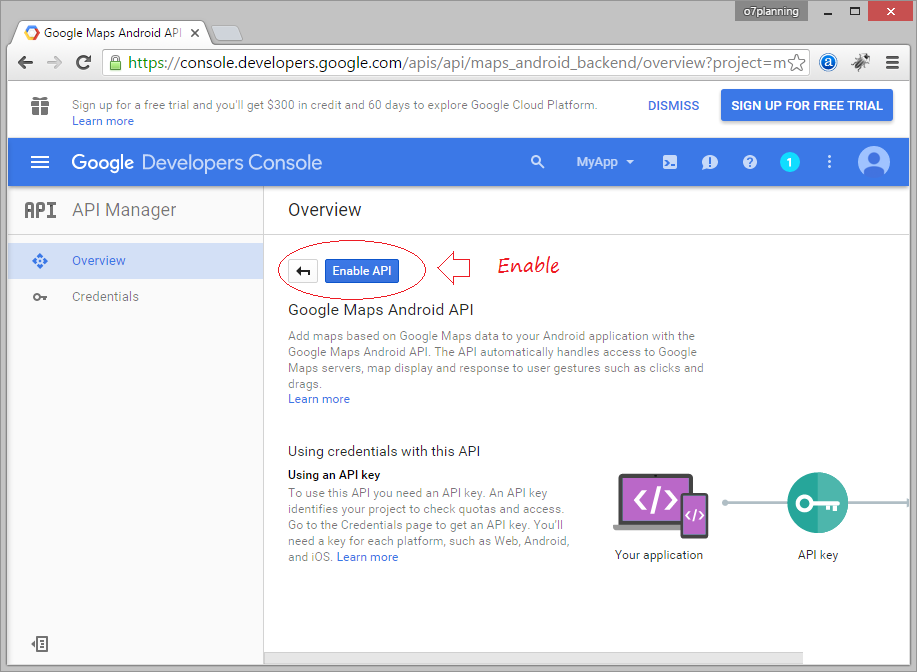
Task: Click Learn more after 'and iOS.'
Action: 367,557
